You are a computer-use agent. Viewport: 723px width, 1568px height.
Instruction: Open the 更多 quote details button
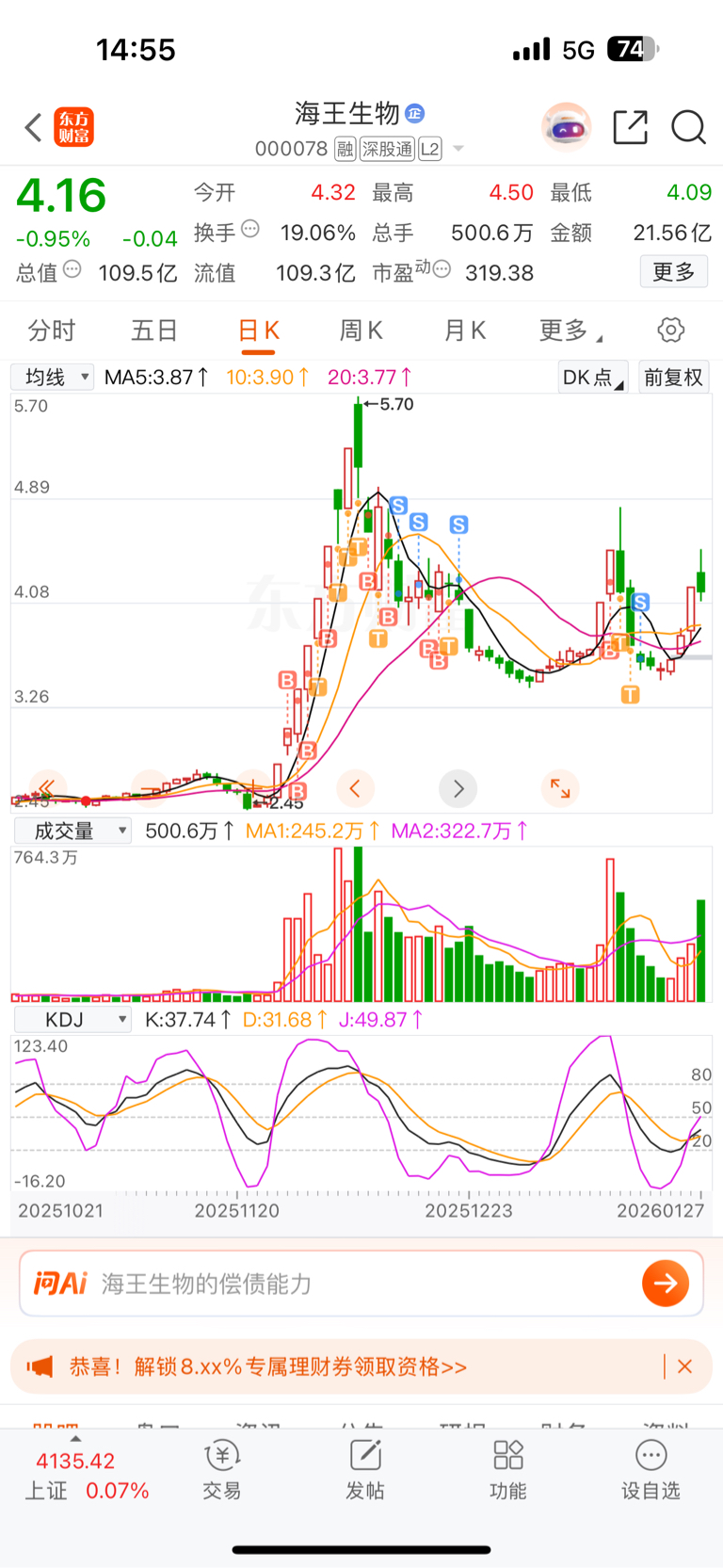674,272
